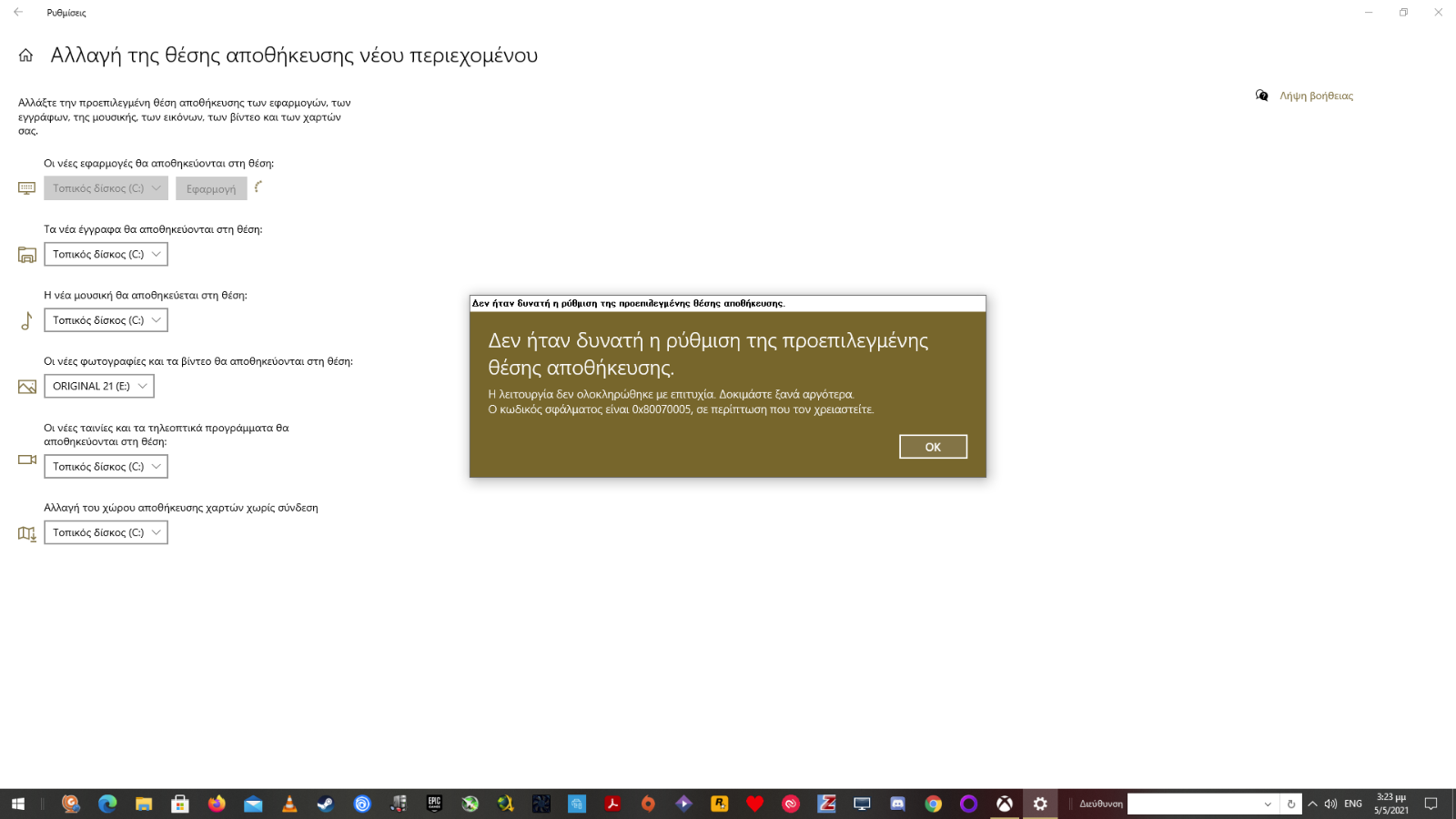Launch Google Chrome from taskbar

coord(933,804)
